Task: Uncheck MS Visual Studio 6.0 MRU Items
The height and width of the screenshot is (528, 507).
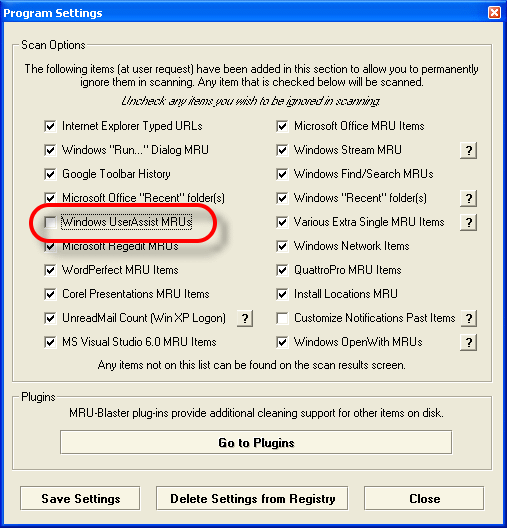Action: (x=50, y=342)
